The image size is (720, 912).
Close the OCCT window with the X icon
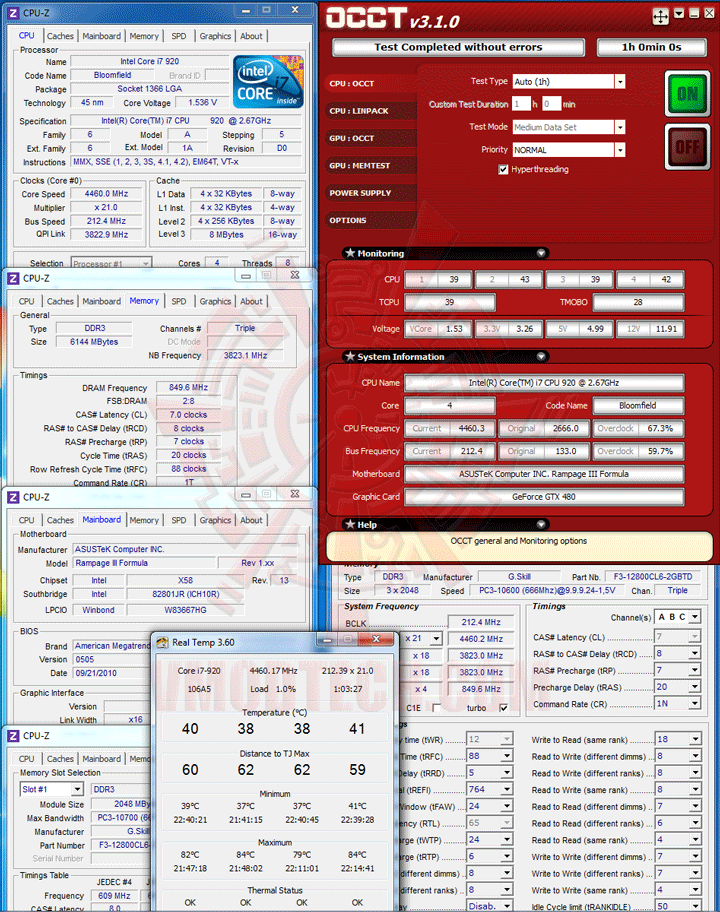click(x=710, y=13)
